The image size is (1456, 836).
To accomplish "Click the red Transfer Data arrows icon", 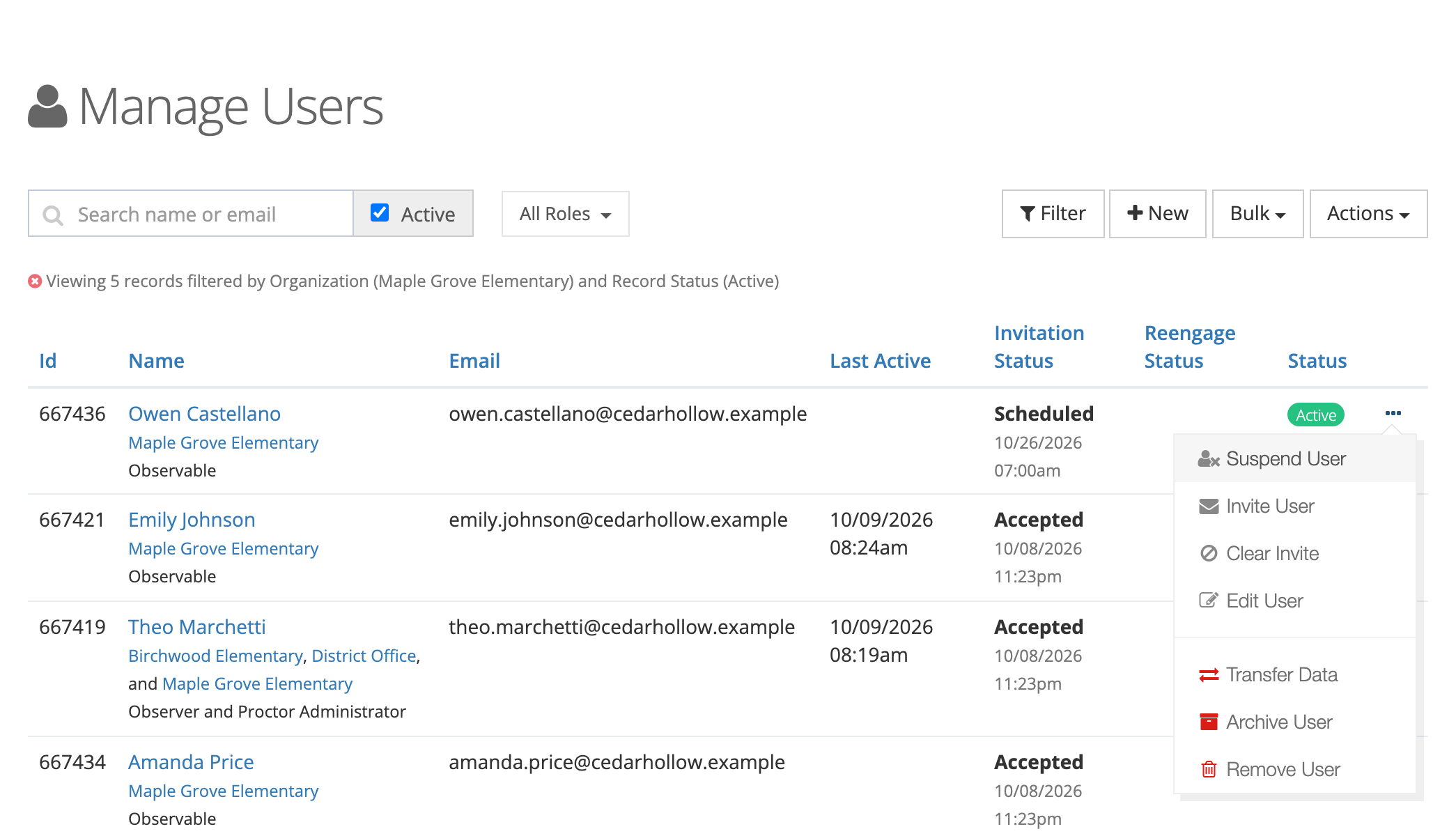I will point(1209,675).
